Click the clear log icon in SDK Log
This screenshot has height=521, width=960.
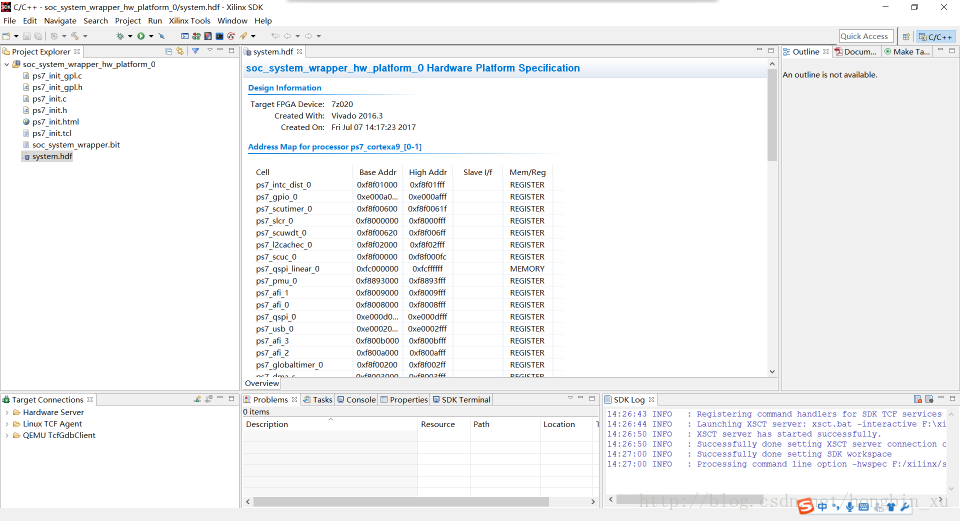918,399
